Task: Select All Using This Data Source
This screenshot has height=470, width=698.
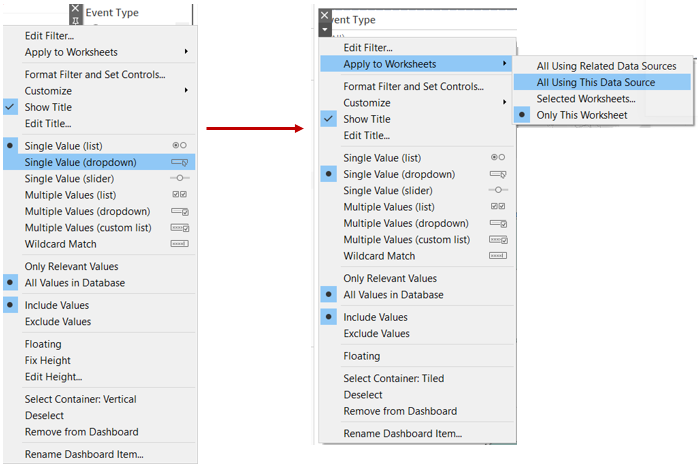Action: point(596,82)
